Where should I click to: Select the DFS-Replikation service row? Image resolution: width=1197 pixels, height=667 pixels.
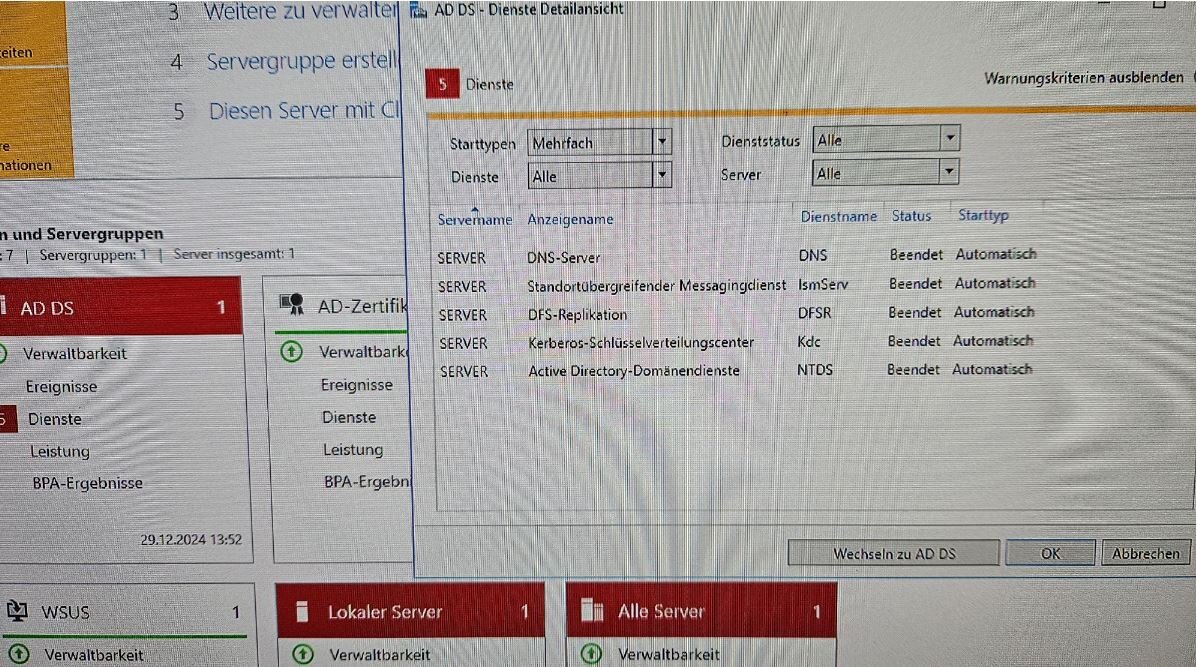pos(737,314)
